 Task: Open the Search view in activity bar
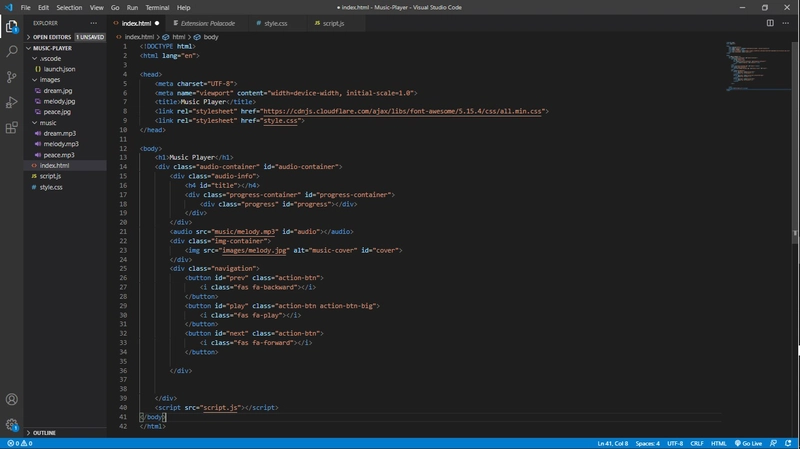pyautogui.click(x=12, y=50)
